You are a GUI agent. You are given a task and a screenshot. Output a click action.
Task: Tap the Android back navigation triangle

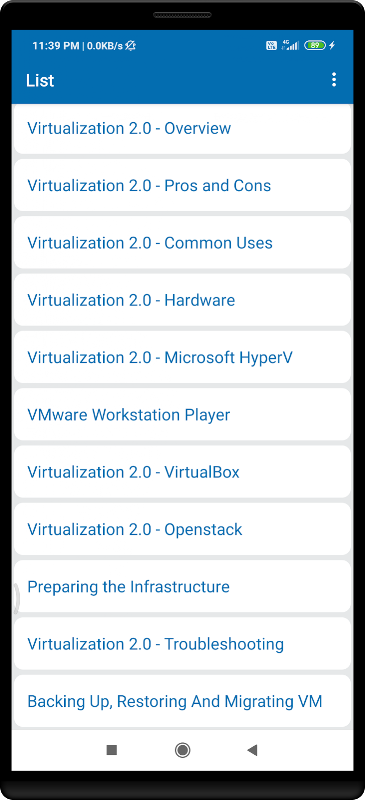pyautogui.click(x=252, y=749)
